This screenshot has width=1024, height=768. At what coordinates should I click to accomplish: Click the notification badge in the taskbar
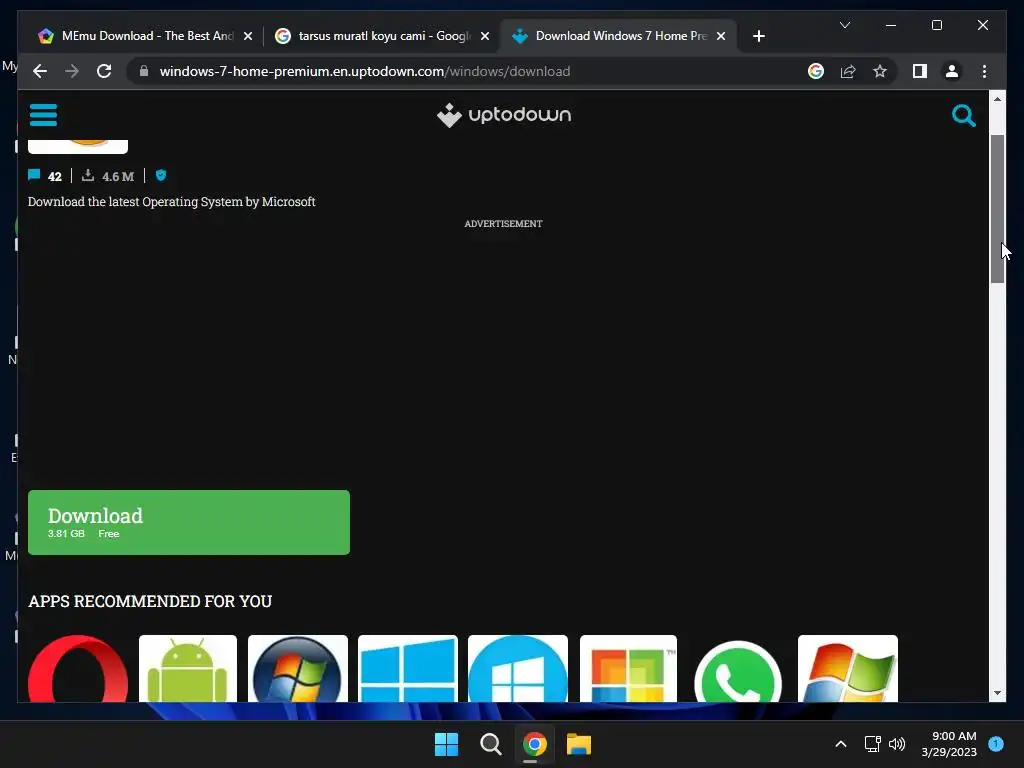(996, 744)
